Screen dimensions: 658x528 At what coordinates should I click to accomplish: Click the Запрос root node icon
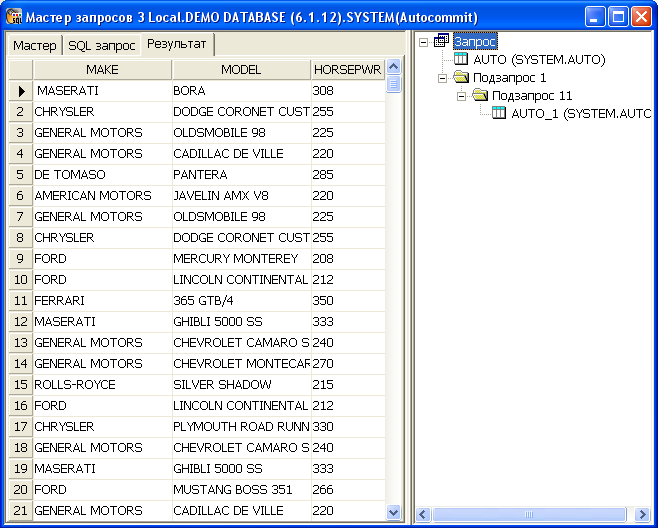pos(442,42)
